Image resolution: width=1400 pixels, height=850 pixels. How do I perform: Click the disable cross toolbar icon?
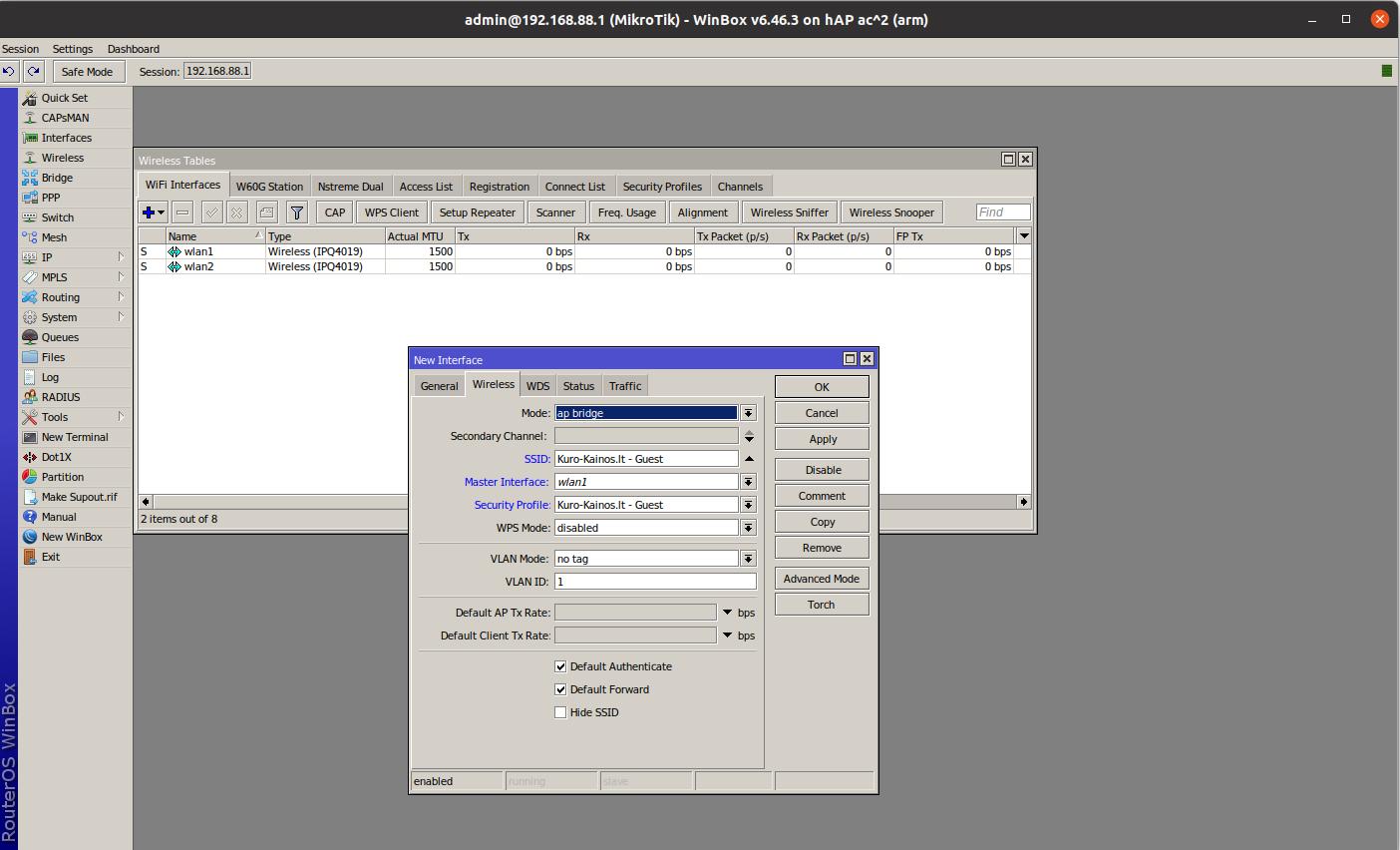pos(236,212)
